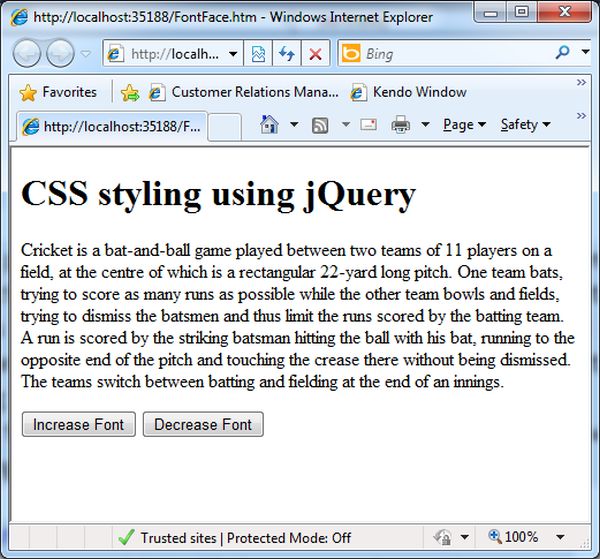Viewport: 600px width, 559px height.
Task: Select the localhost:35188 page tab
Action: pos(111,126)
